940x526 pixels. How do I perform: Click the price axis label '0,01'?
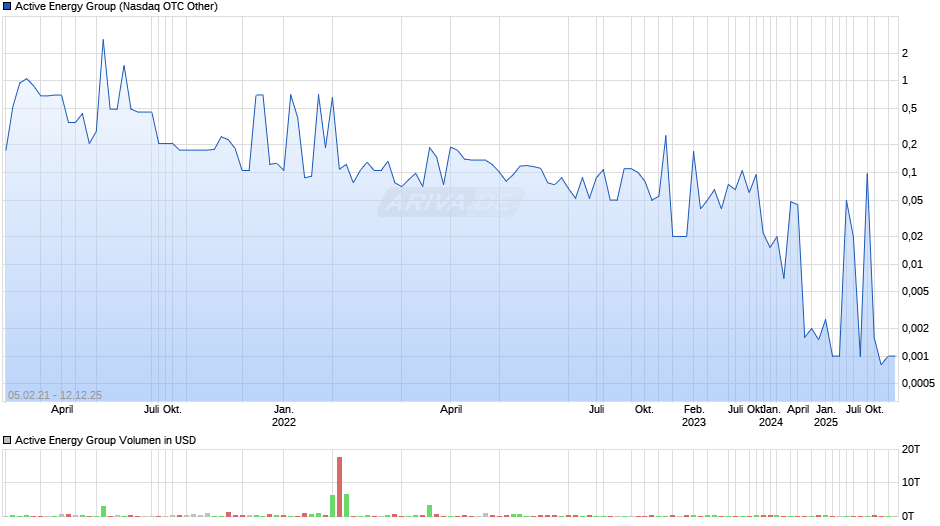pyautogui.click(x=912, y=264)
